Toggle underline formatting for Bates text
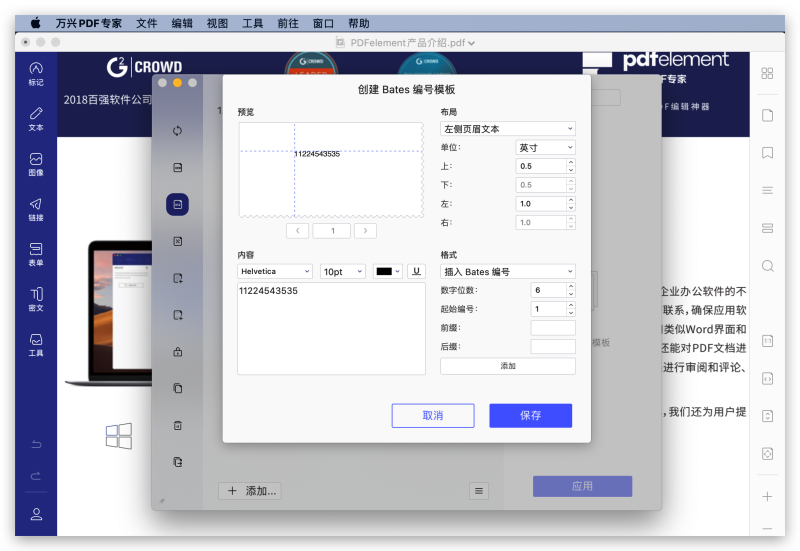Screen dimensions: 800x551 416,271
